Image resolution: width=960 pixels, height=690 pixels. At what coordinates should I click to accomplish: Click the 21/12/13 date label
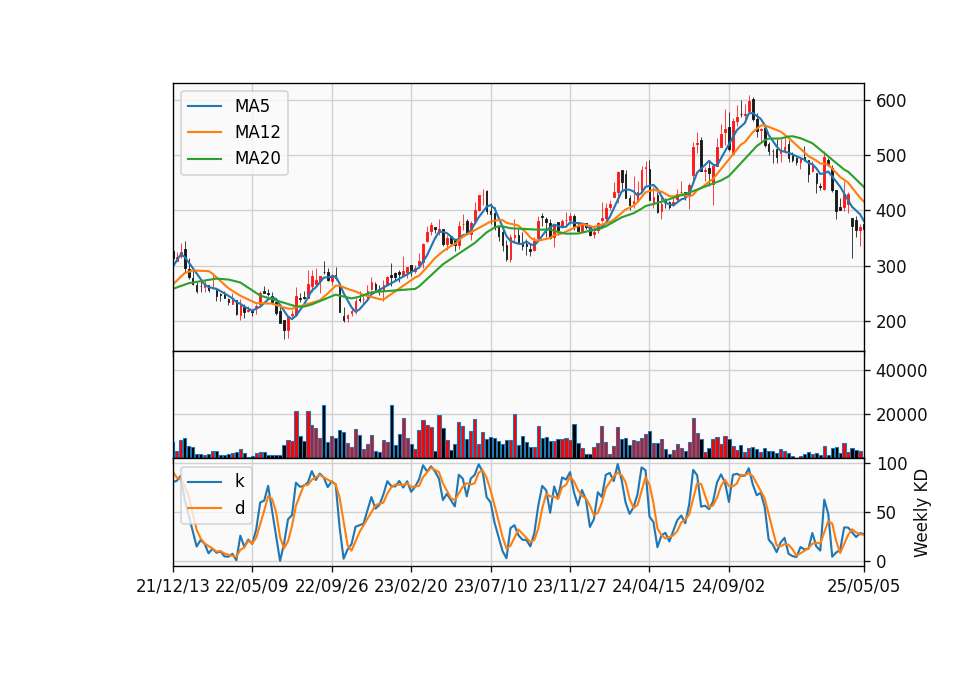tap(173, 586)
